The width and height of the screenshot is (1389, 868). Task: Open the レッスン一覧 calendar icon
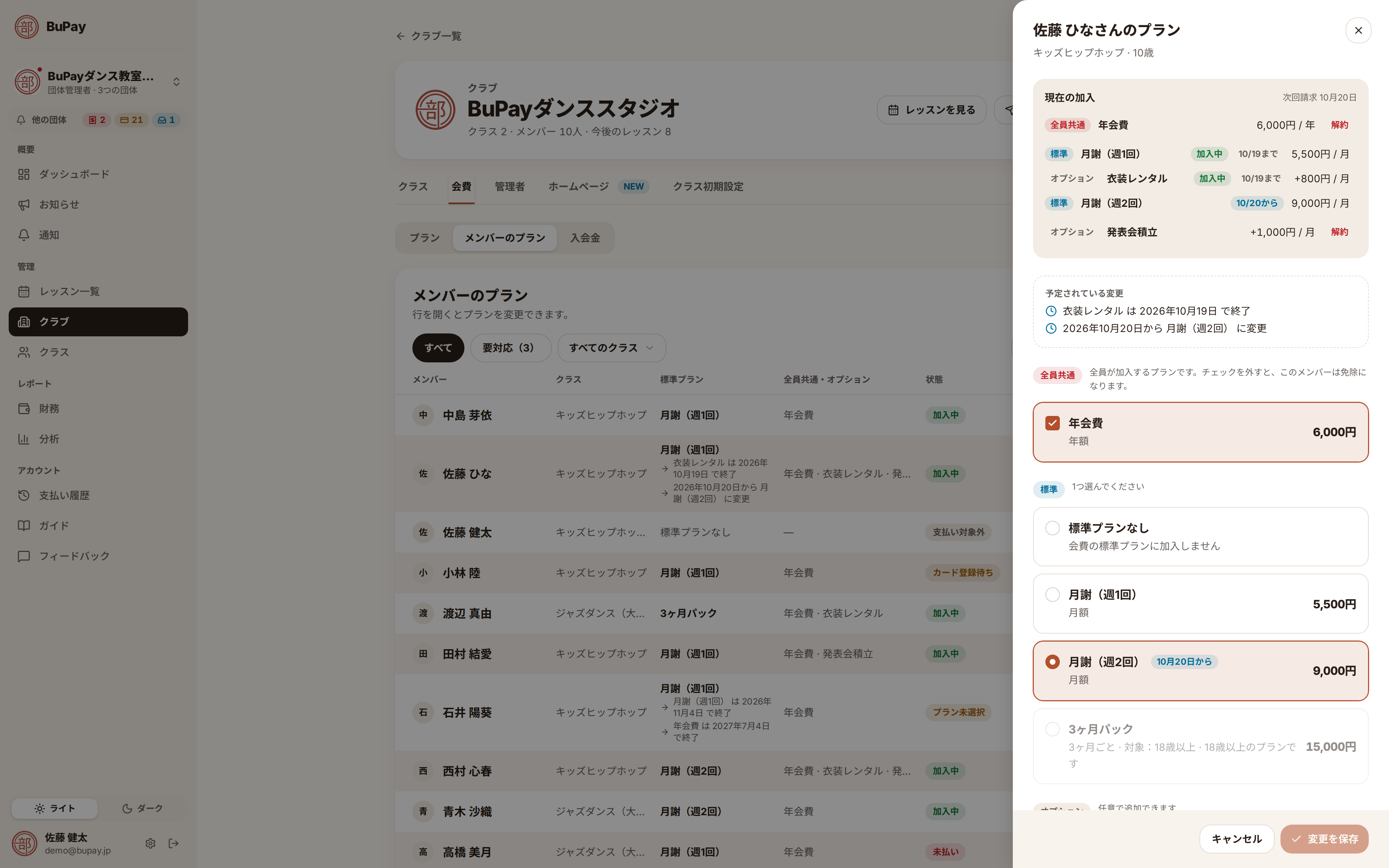point(24,292)
